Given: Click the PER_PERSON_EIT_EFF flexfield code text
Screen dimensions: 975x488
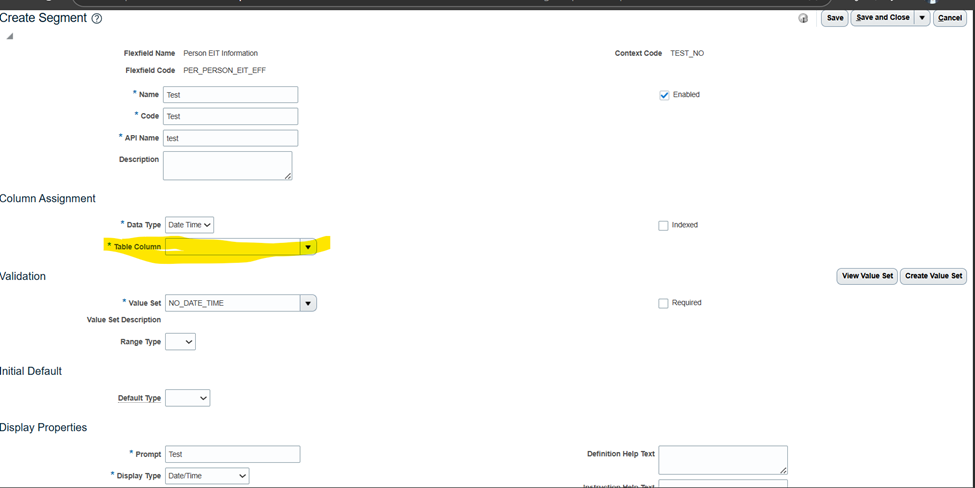Looking at the screenshot, I should click(224, 71).
